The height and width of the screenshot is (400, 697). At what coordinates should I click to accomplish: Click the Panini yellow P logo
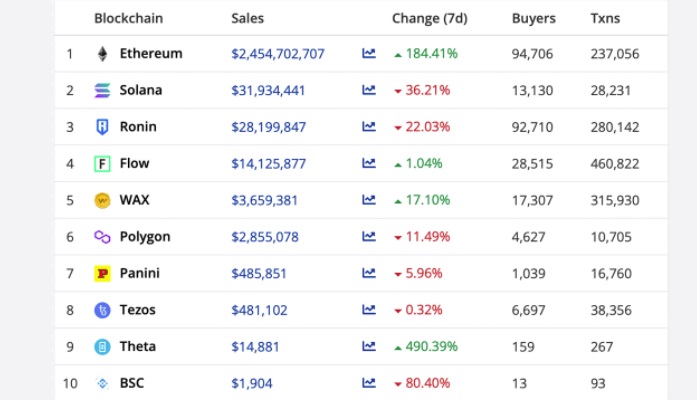click(102, 273)
